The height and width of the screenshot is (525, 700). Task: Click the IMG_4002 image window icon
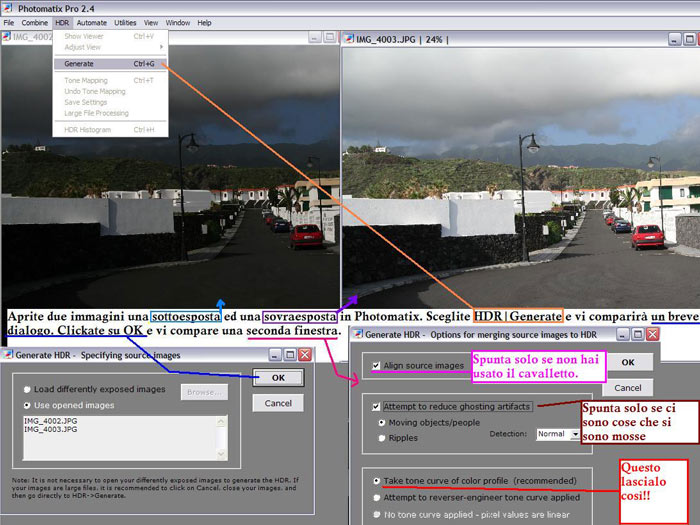click(x=7, y=36)
